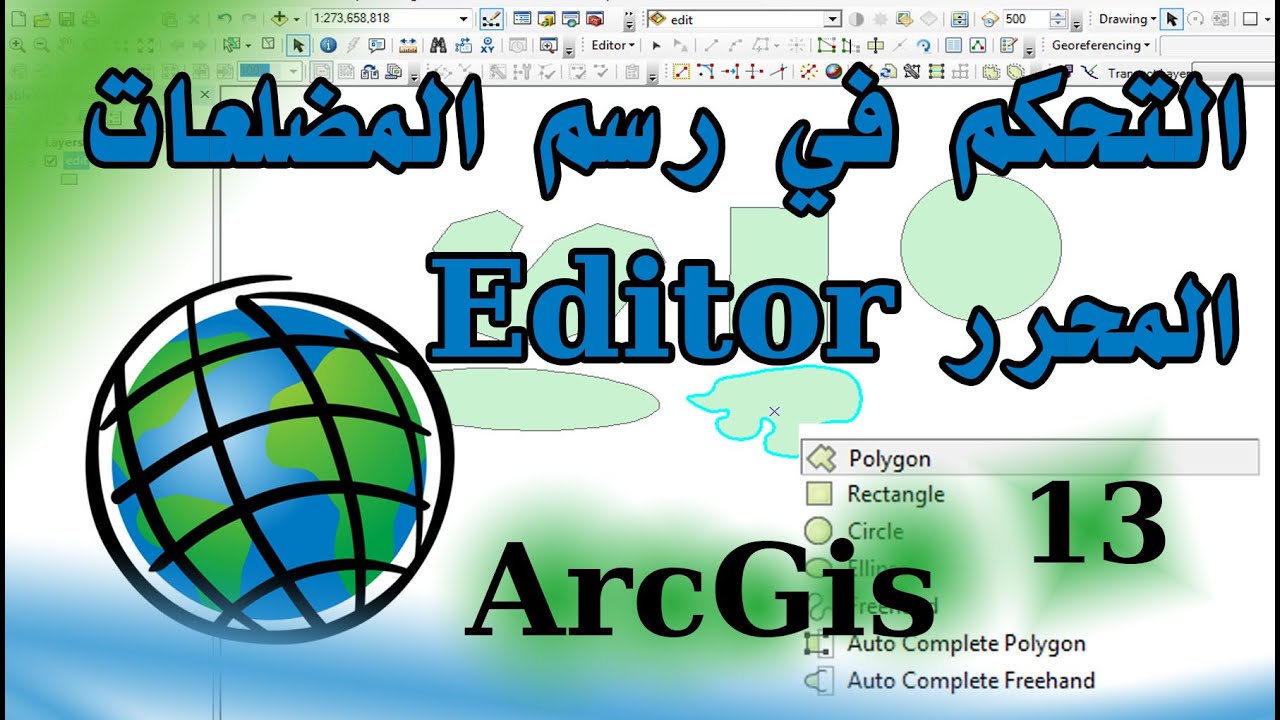Image resolution: width=1280 pixels, height=720 pixels.
Task: Open the Catalog window
Action: pos(546,19)
